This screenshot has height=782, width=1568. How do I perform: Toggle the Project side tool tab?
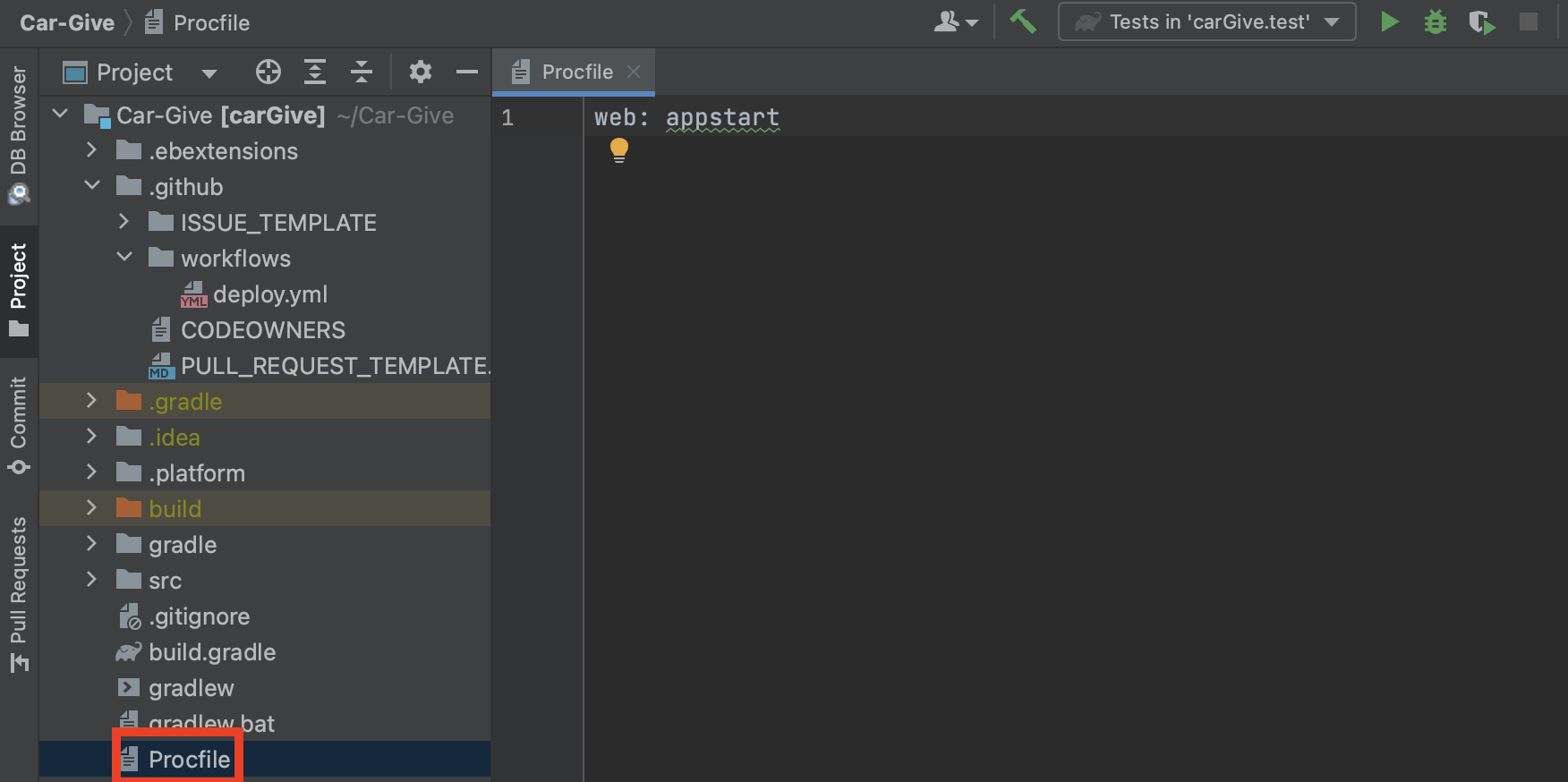tap(19, 290)
